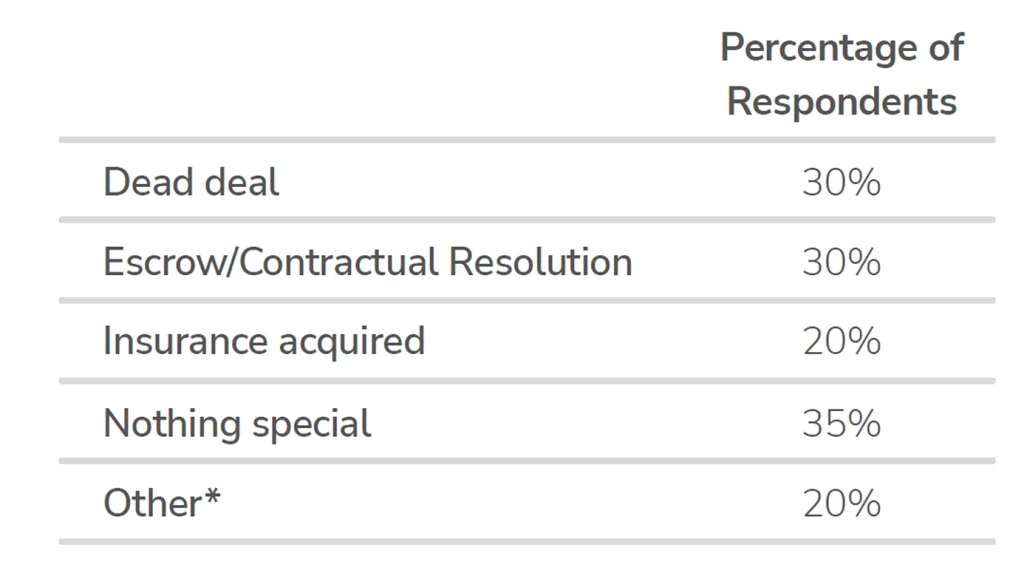Click the asterisk after "Other"
This screenshot has height=587, width=1024.
212,496
